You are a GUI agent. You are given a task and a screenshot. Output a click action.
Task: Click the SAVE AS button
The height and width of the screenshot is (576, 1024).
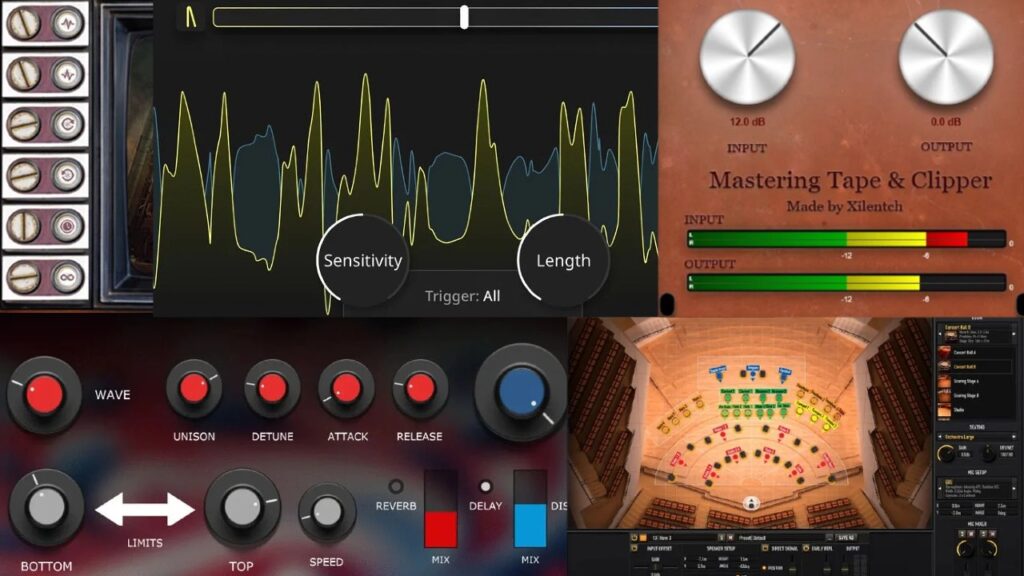click(x=847, y=538)
